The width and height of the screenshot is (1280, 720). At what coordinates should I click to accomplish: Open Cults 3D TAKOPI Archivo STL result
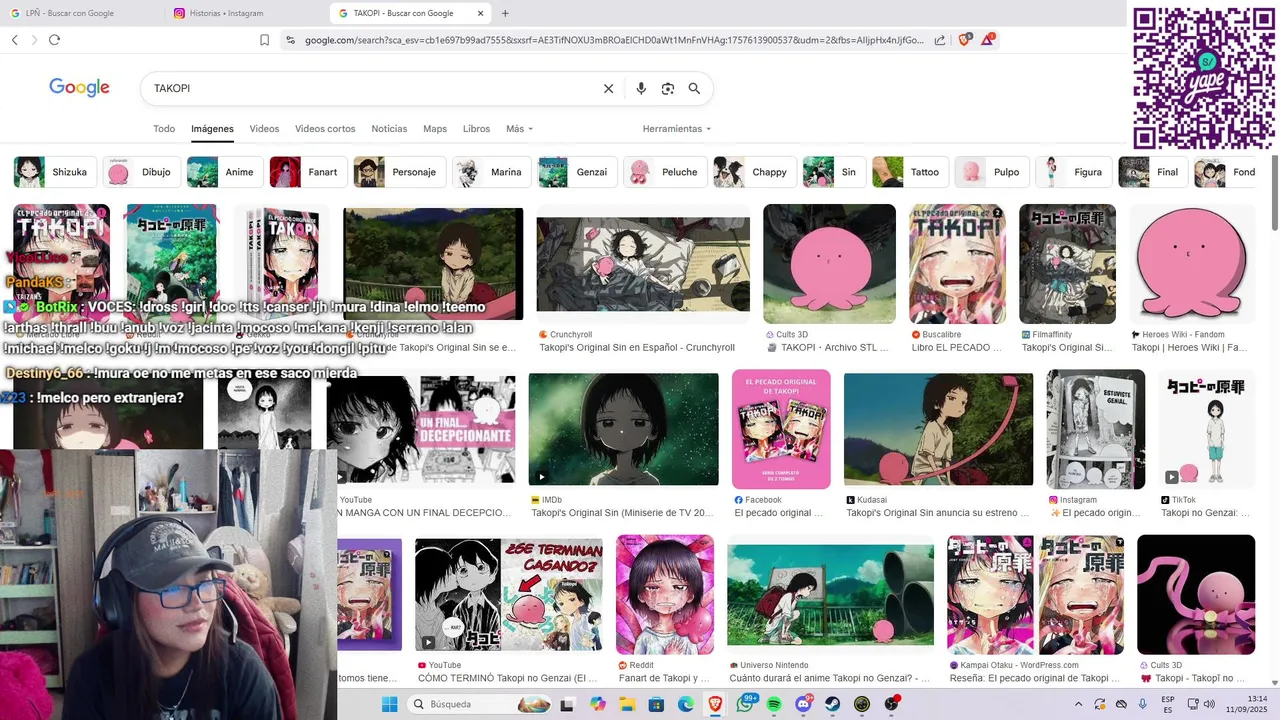(827, 348)
